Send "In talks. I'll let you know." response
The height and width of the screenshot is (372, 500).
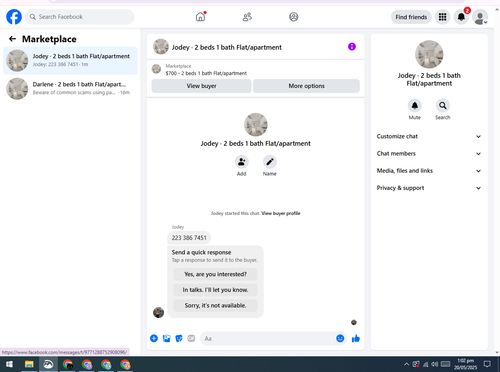(215, 290)
